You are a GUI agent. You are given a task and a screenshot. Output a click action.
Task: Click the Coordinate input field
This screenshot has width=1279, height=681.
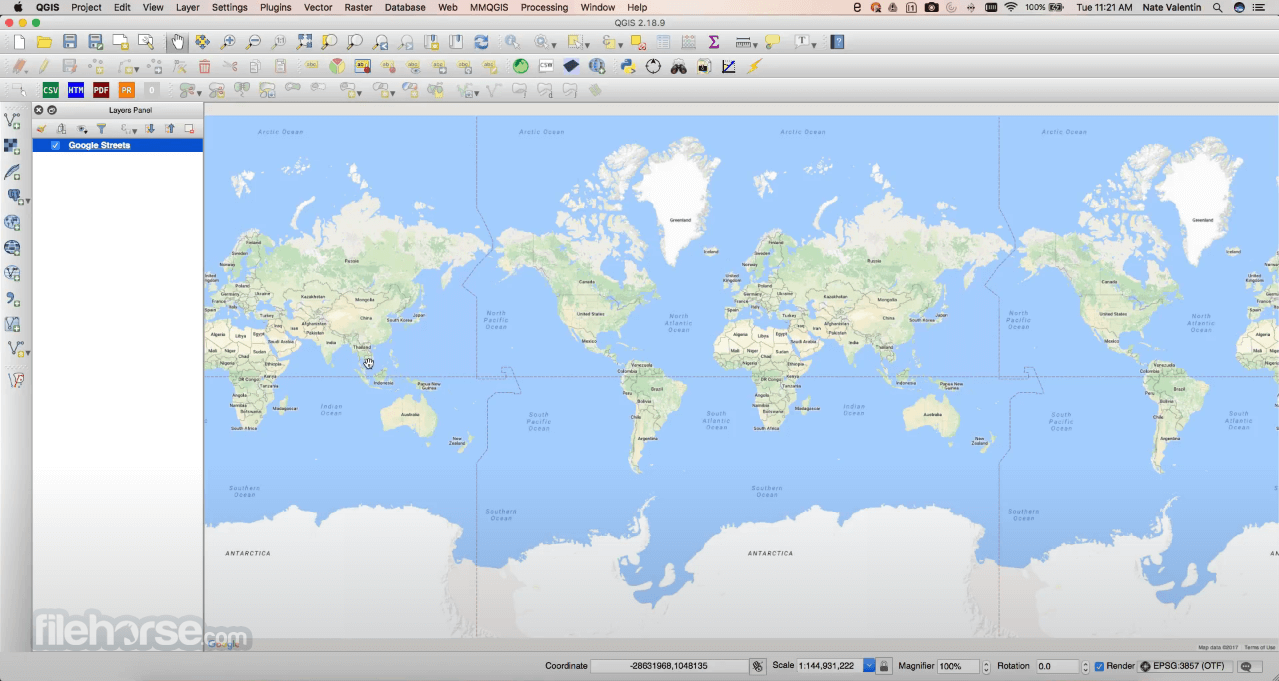(668, 666)
